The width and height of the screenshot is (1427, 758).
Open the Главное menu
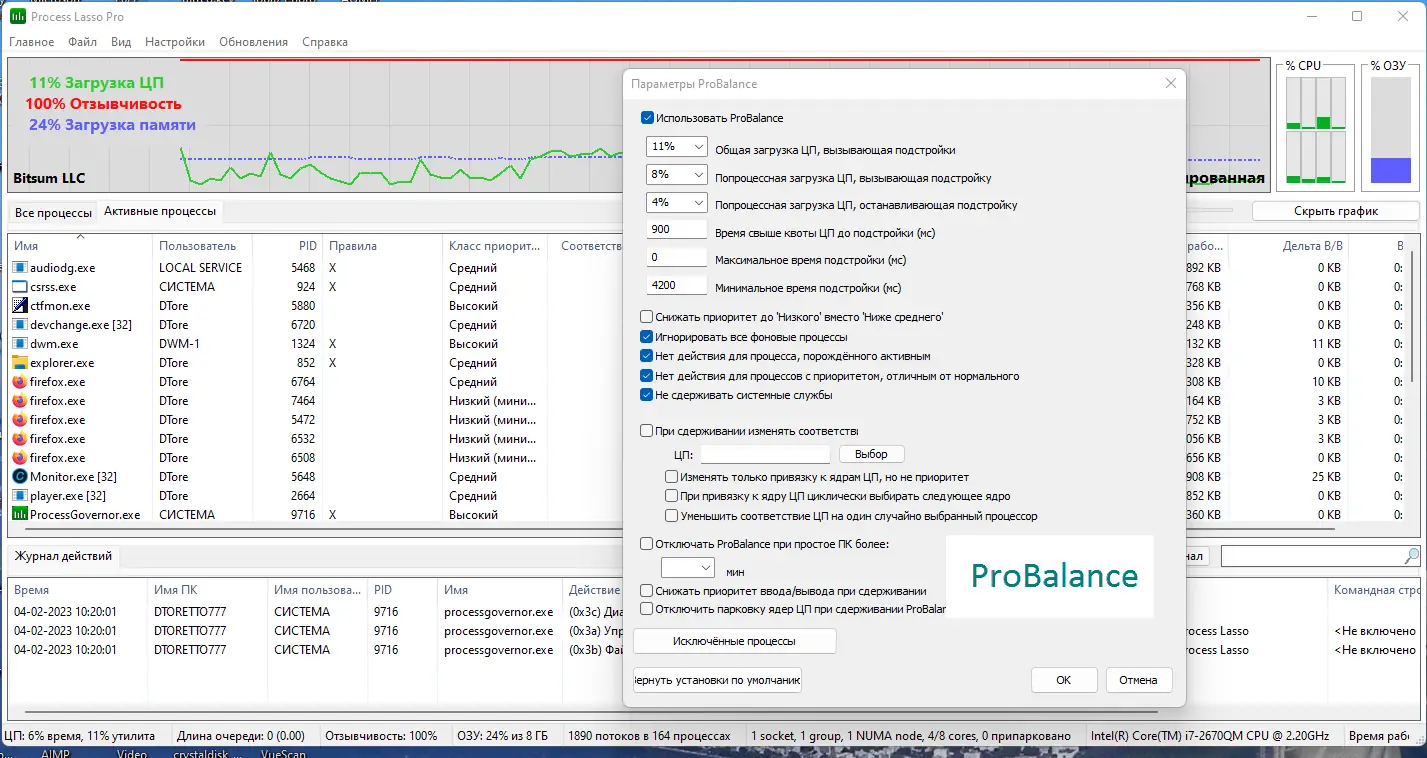click(32, 42)
